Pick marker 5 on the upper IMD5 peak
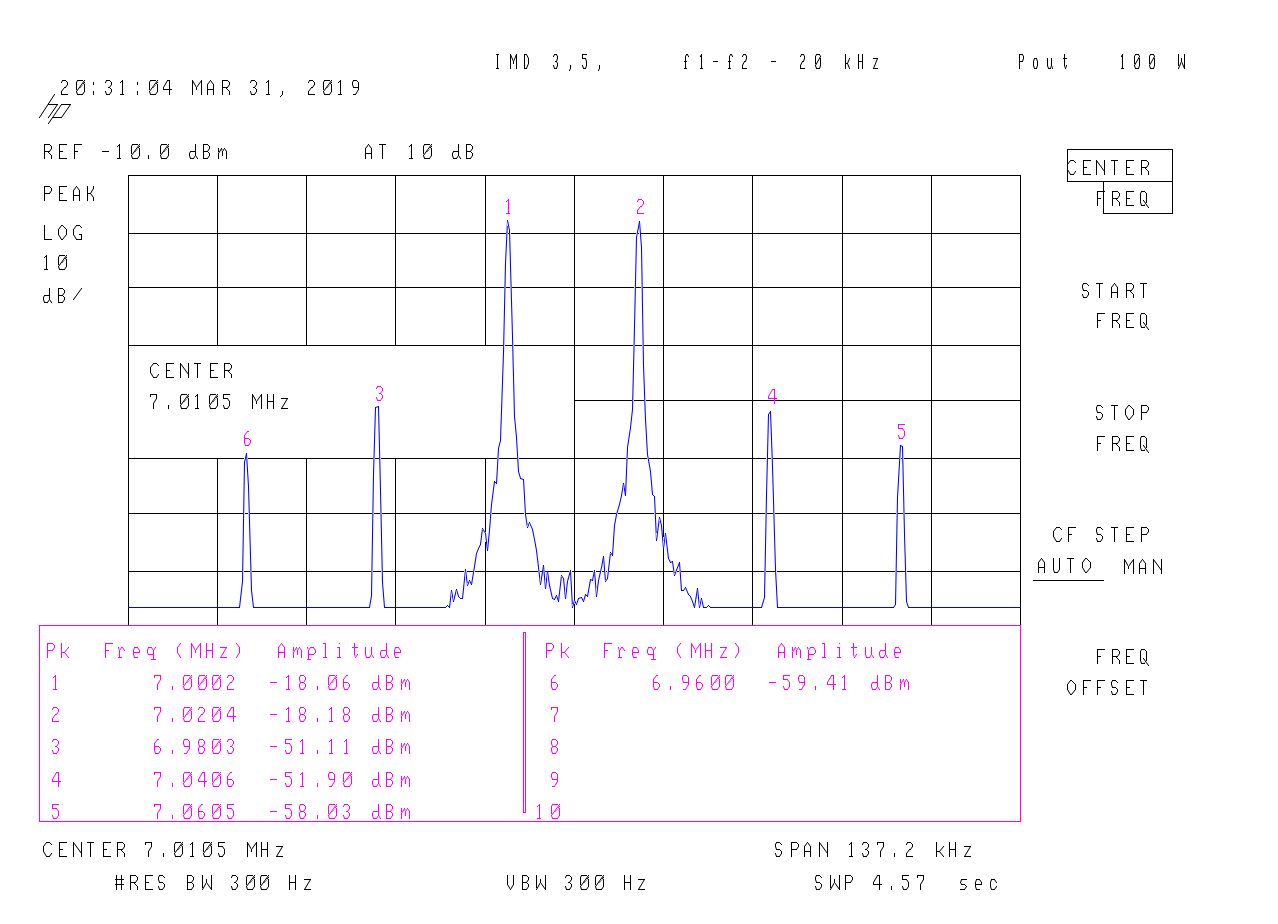 901,432
